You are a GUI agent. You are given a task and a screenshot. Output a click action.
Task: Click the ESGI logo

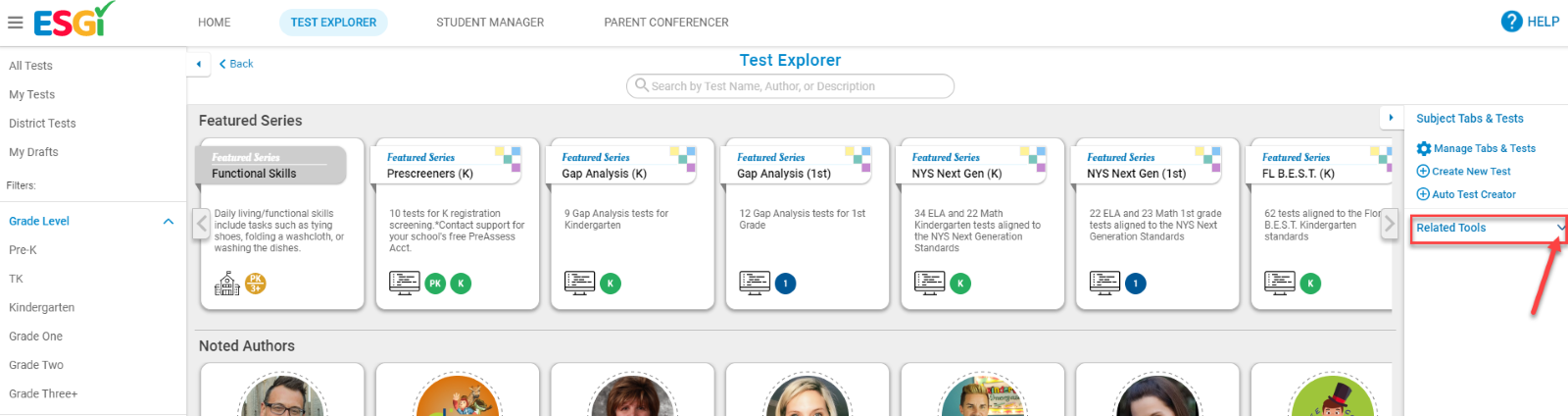pyautogui.click(x=73, y=20)
